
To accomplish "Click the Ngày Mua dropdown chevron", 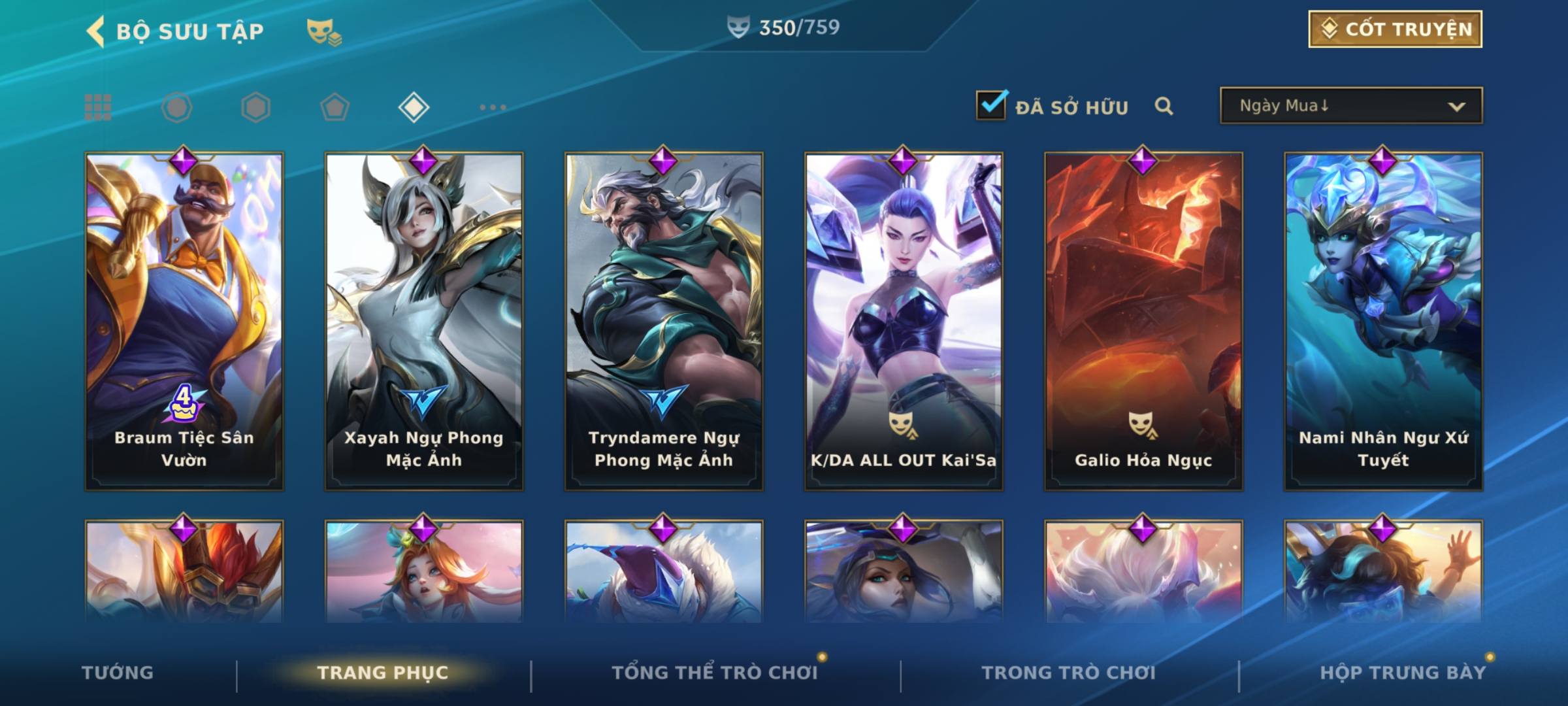I will [1456, 107].
